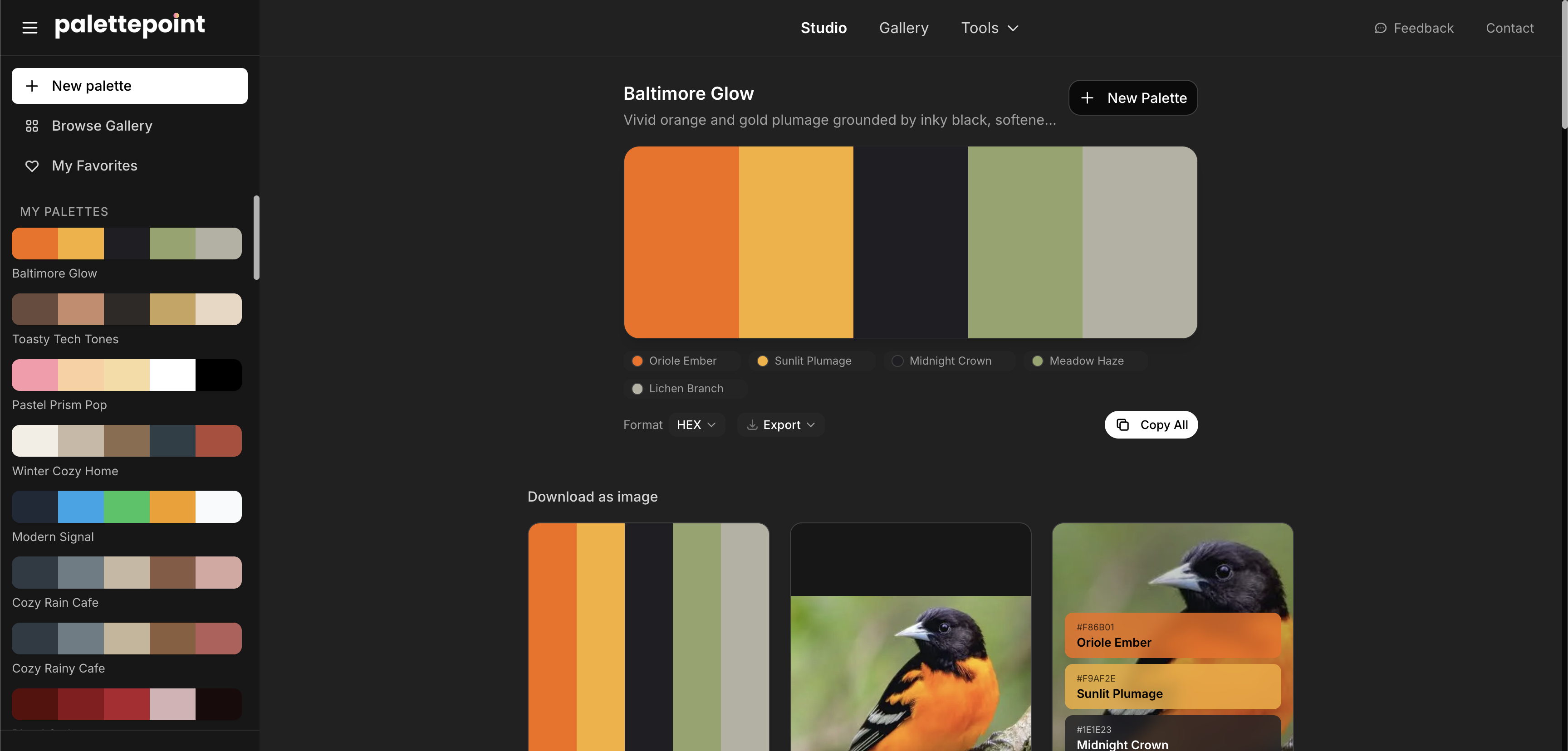Screen dimensions: 1568x751
Task: Click the plus icon on New Palette
Action: 1088,98
